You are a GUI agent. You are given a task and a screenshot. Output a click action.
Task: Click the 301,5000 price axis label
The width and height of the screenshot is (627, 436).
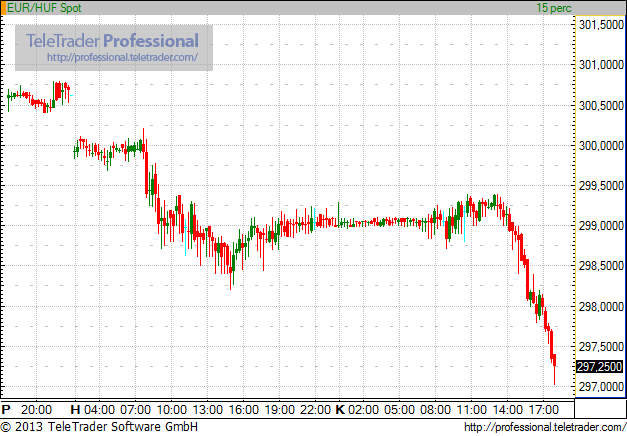pos(601,25)
